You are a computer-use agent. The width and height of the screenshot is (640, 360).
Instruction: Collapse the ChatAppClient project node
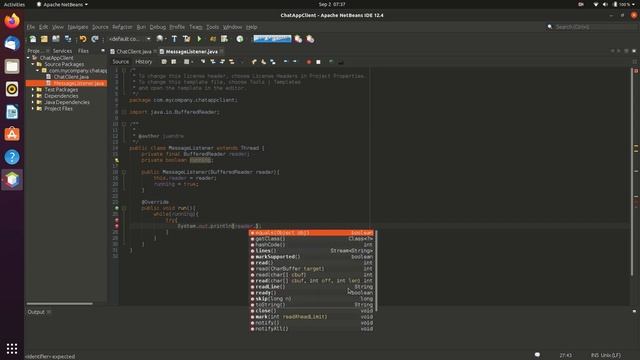click(28, 58)
